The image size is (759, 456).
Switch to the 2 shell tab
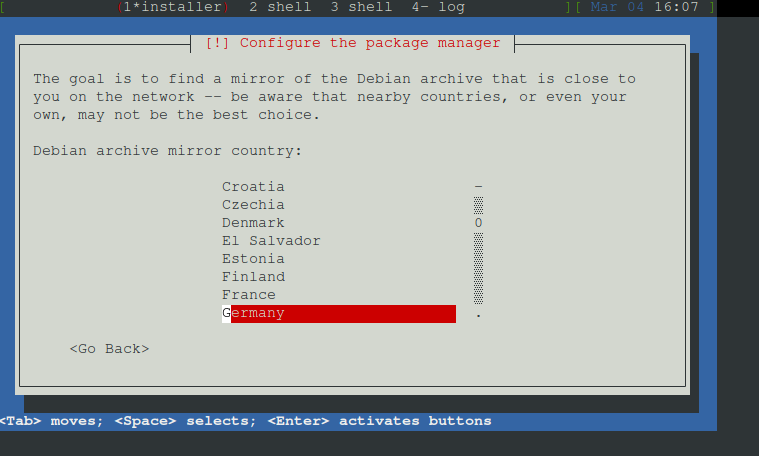[280, 7]
